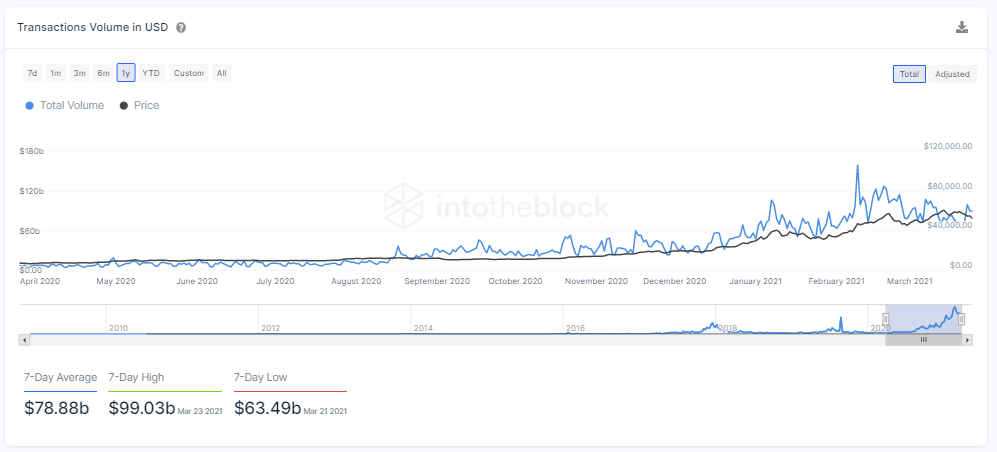Select the 7d time range

pyautogui.click(x=33, y=73)
